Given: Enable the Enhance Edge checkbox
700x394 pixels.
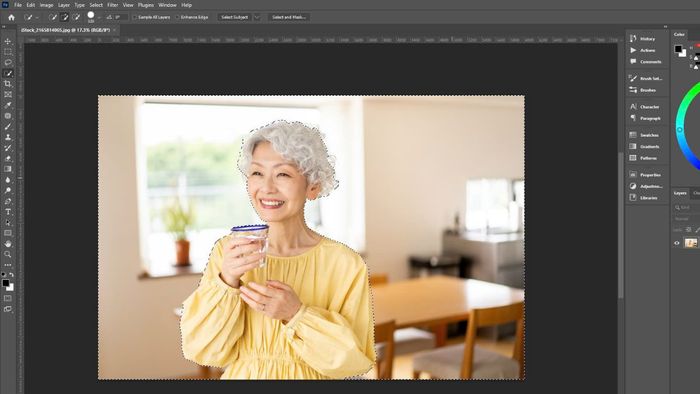Looking at the screenshot, I should [x=177, y=17].
